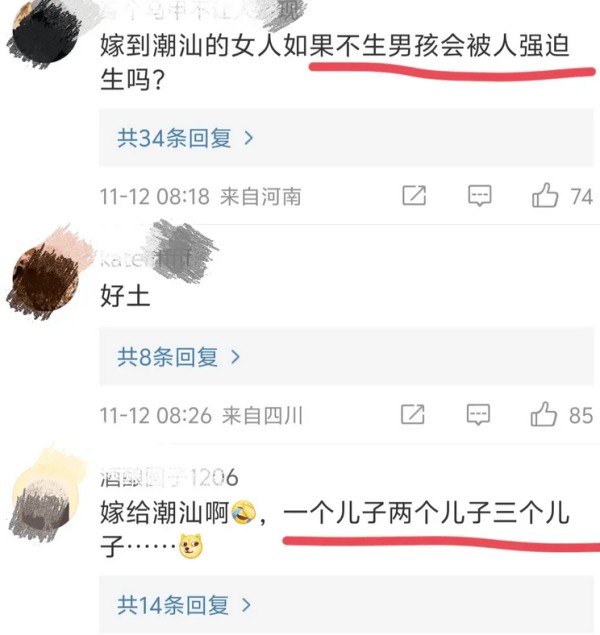Tap the 嫁到潮汕的女人 comment text
The height and width of the screenshot is (635, 600).
pos(335,62)
